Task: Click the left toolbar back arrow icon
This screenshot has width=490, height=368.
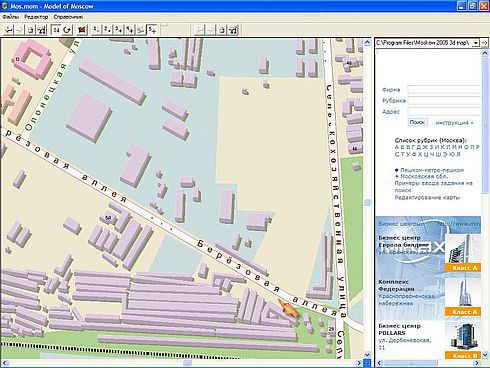Action: click(9, 30)
